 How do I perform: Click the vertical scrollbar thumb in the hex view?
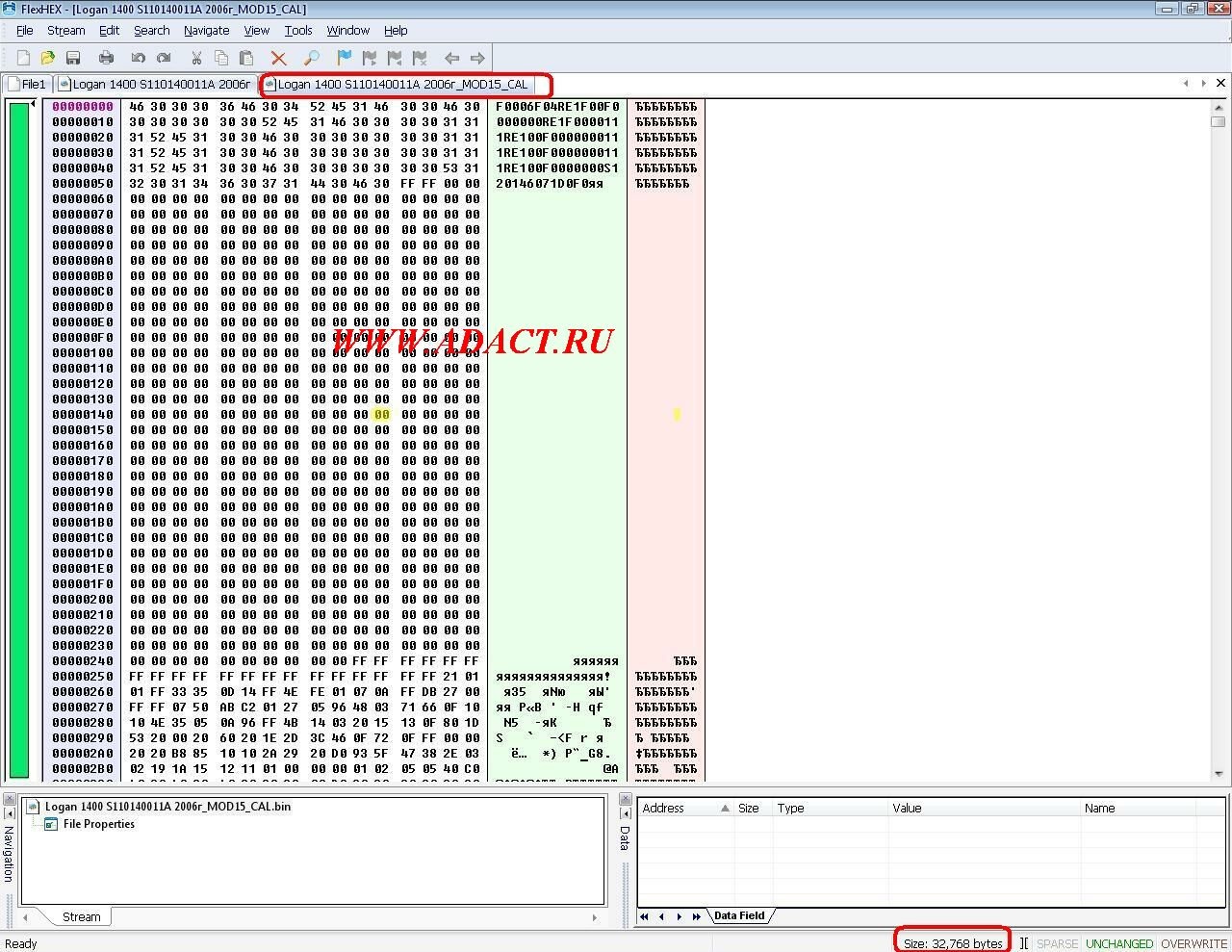(1219, 121)
